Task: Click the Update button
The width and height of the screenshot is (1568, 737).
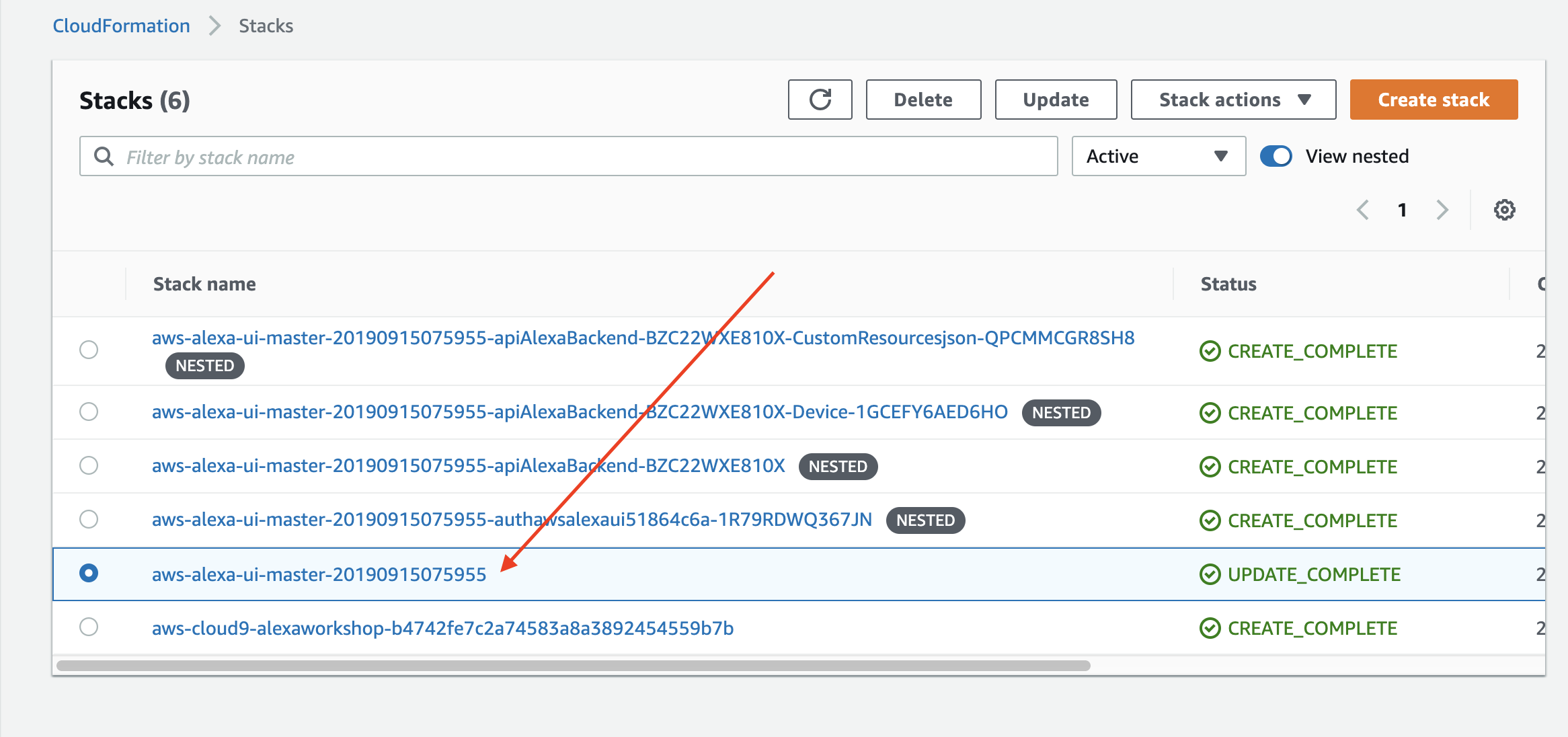Action: [x=1056, y=100]
